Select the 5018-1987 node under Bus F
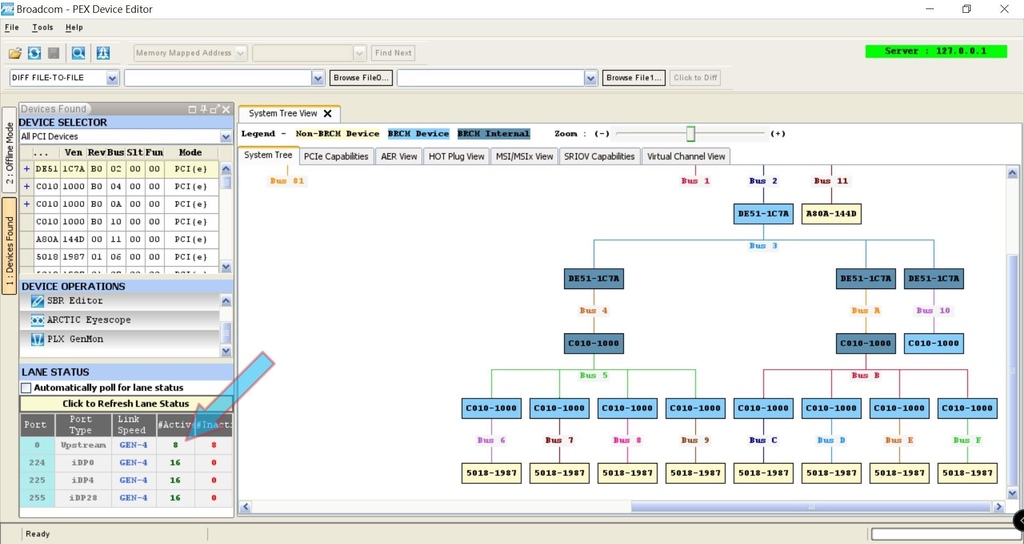 968,473
